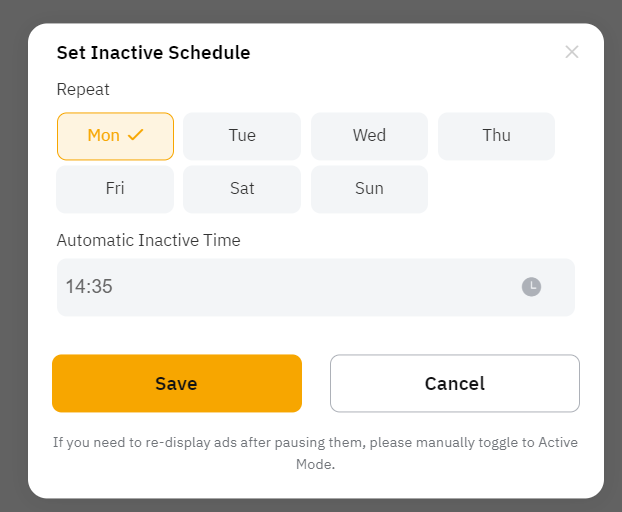Toggle Sun repeat day
Image resolution: width=622 pixels, height=512 pixels.
369,189
